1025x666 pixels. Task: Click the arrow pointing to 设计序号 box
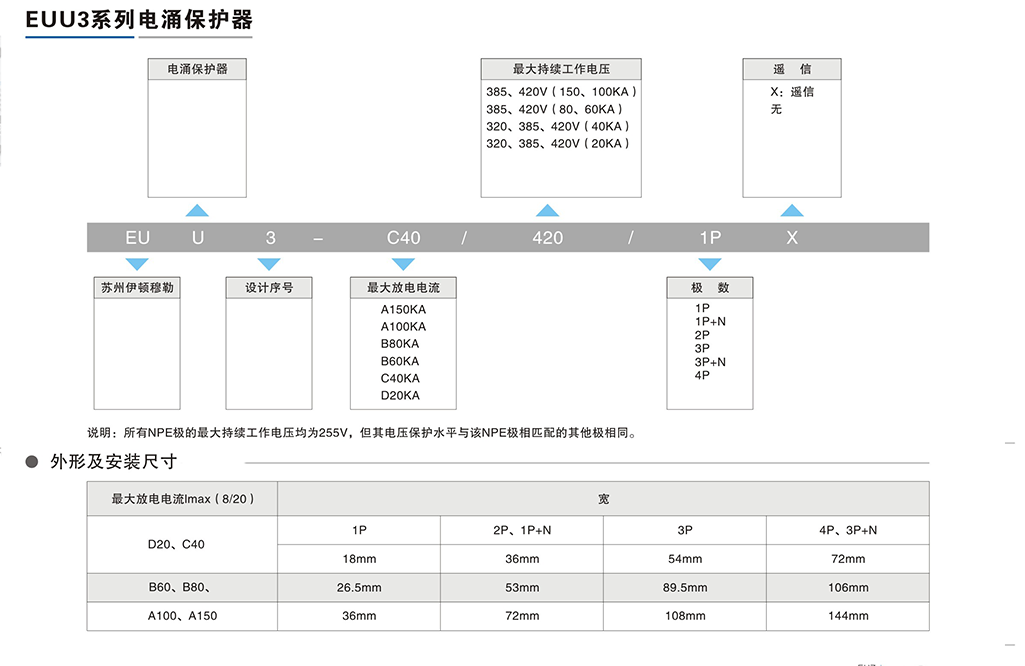pyautogui.click(x=268, y=264)
